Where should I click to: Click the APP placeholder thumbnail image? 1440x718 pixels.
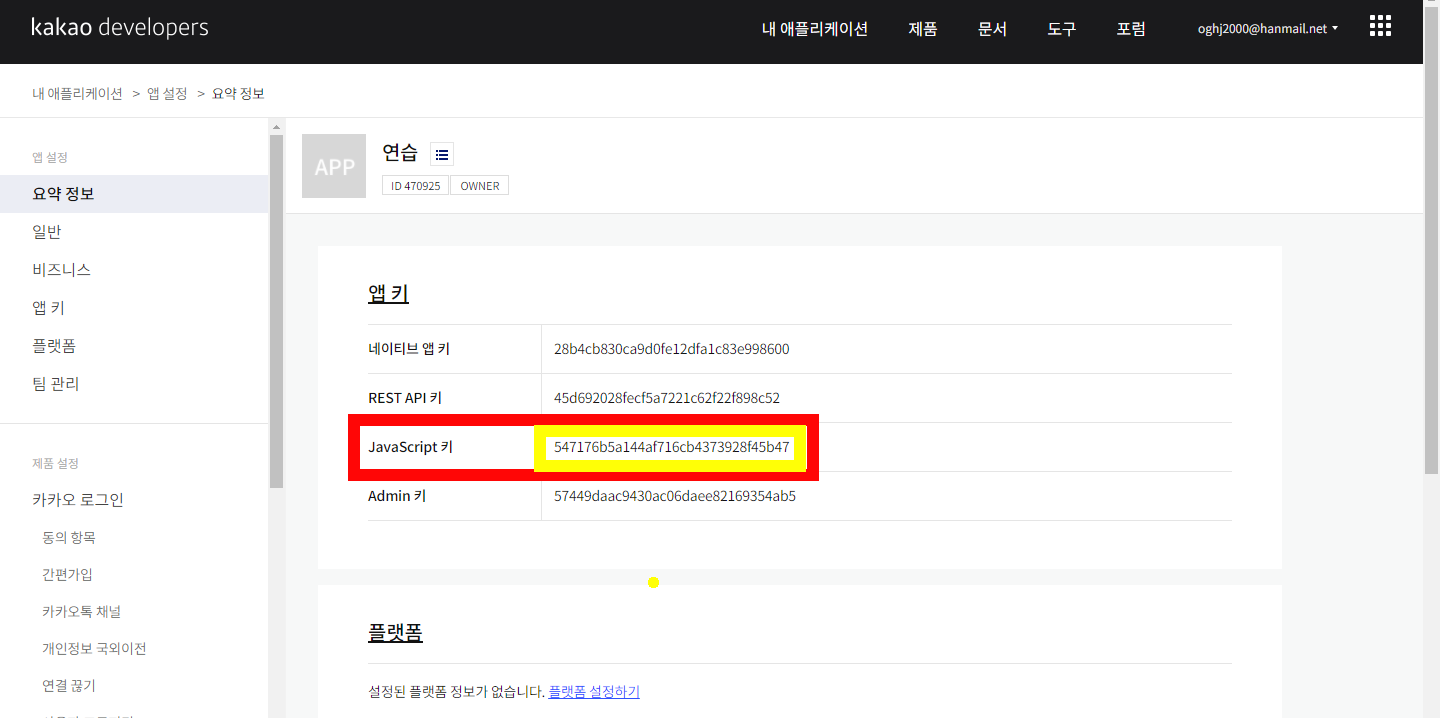(334, 166)
